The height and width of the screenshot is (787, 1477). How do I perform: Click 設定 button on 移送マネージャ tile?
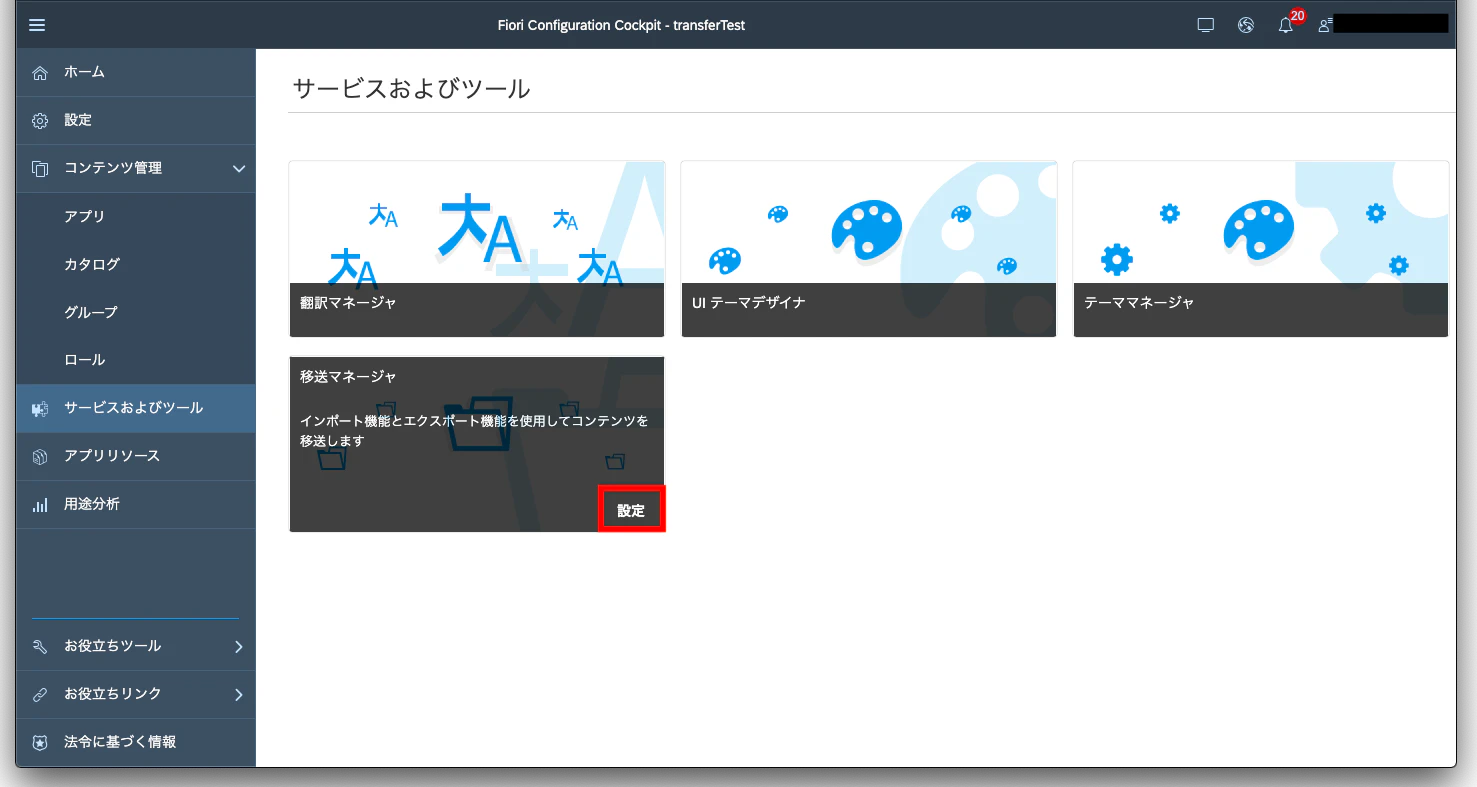(x=631, y=510)
